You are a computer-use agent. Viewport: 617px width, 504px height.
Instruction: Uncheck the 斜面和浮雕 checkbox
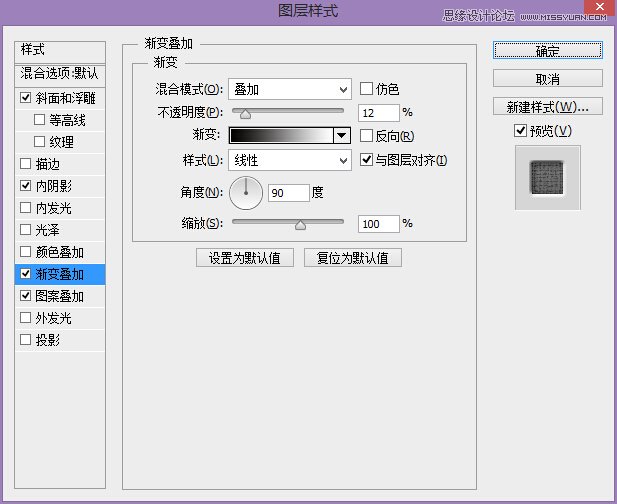click(26, 98)
